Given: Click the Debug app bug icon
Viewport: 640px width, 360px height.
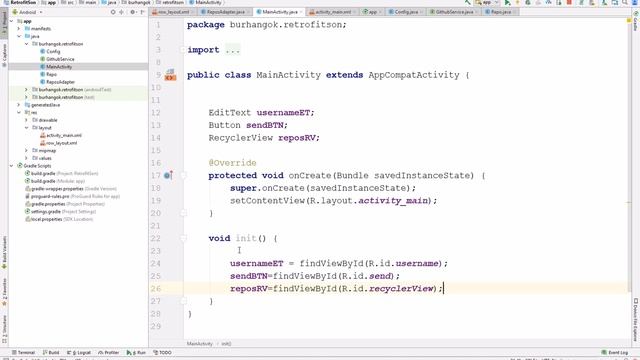Looking at the screenshot, I should pos(528,3).
